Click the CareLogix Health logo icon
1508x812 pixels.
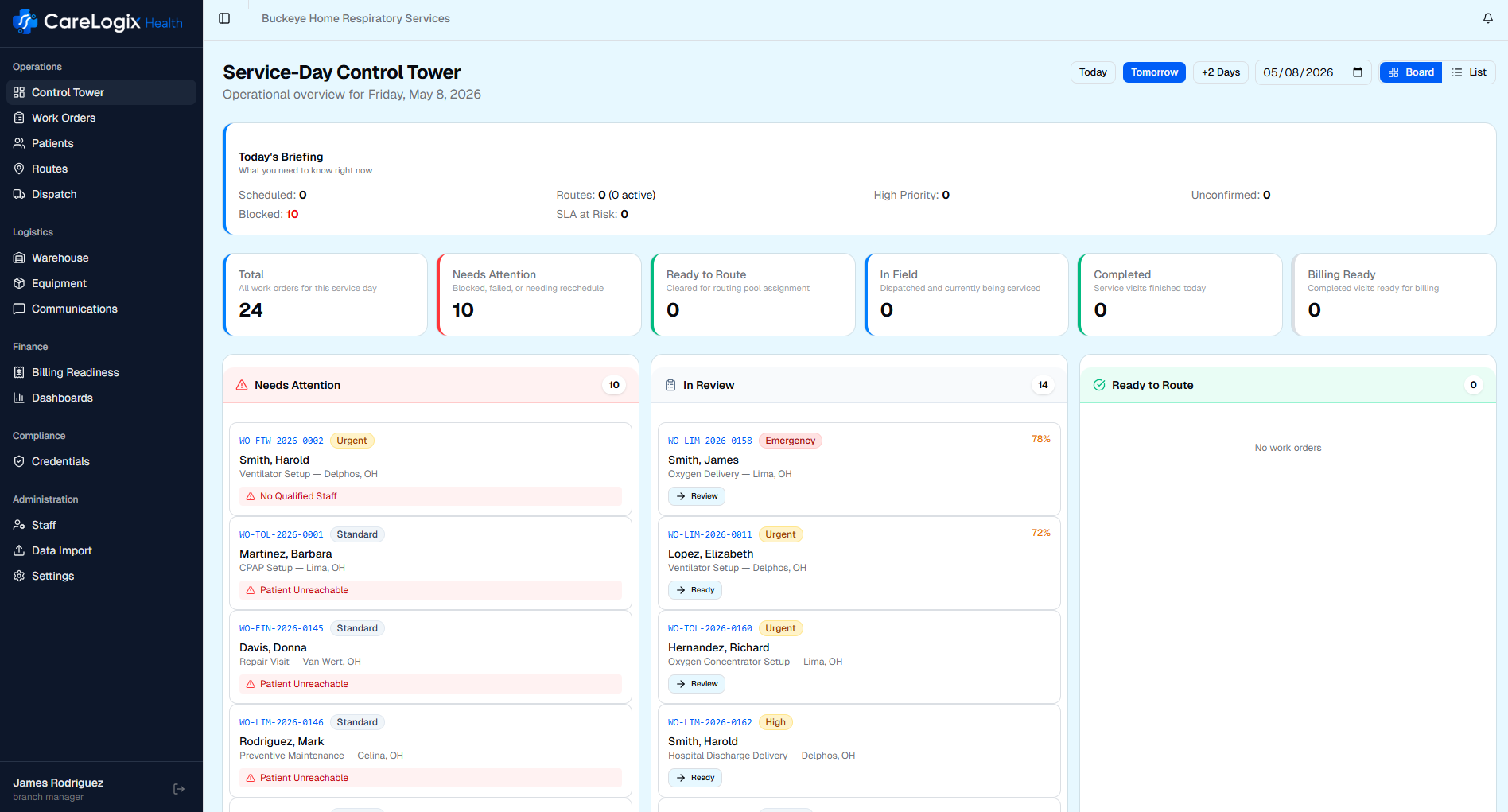coord(25,21)
